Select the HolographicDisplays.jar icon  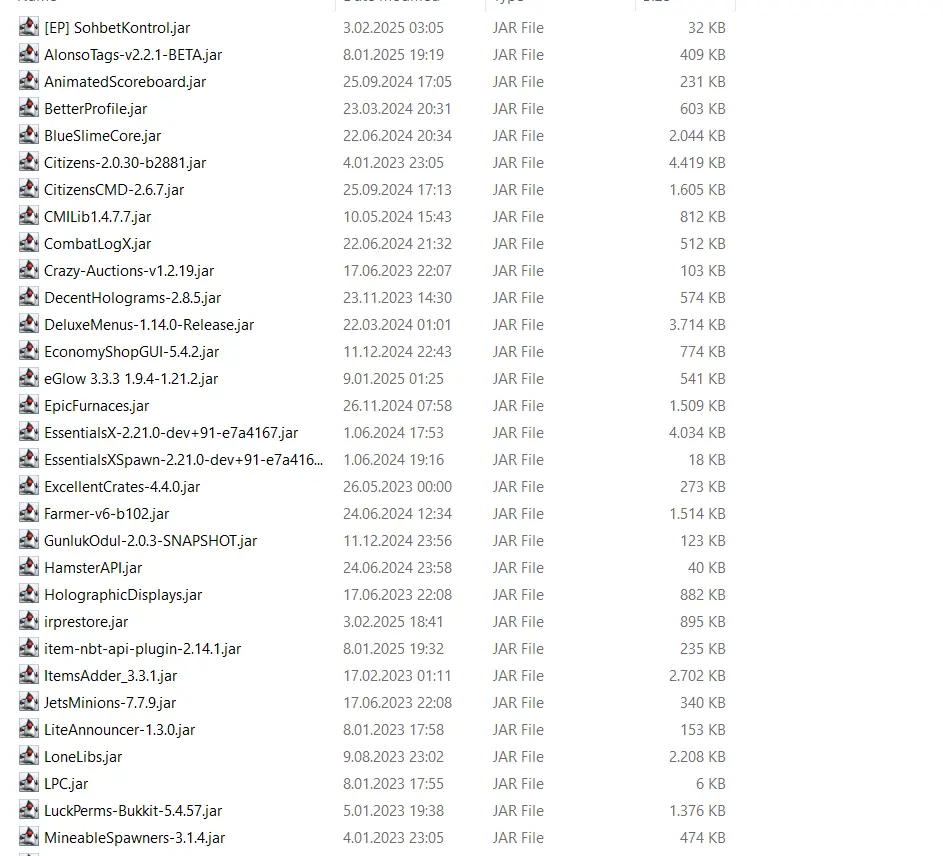[29, 594]
